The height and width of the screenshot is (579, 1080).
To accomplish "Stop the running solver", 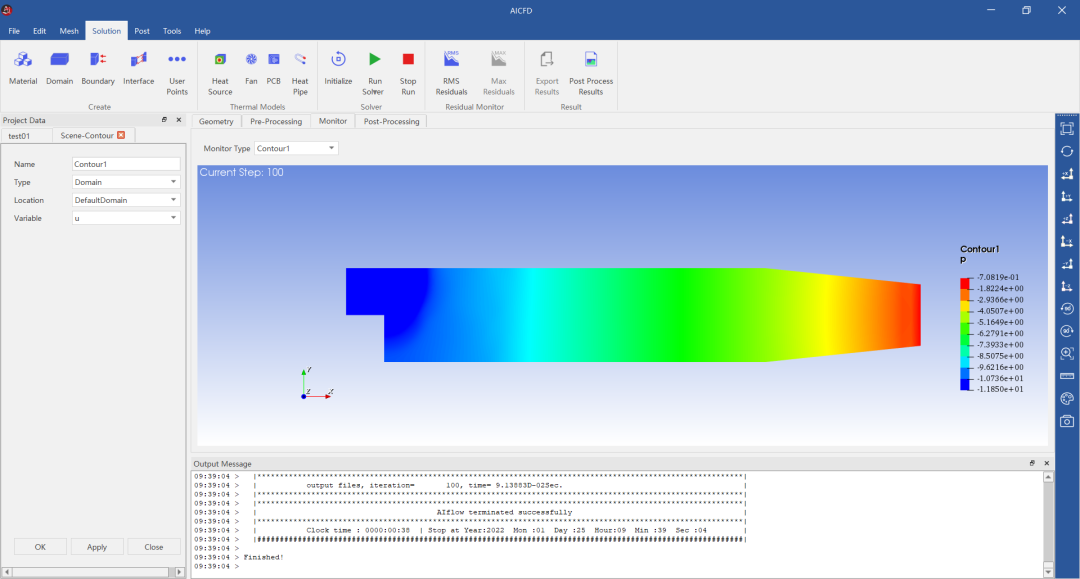I will click(x=408, y=73).
